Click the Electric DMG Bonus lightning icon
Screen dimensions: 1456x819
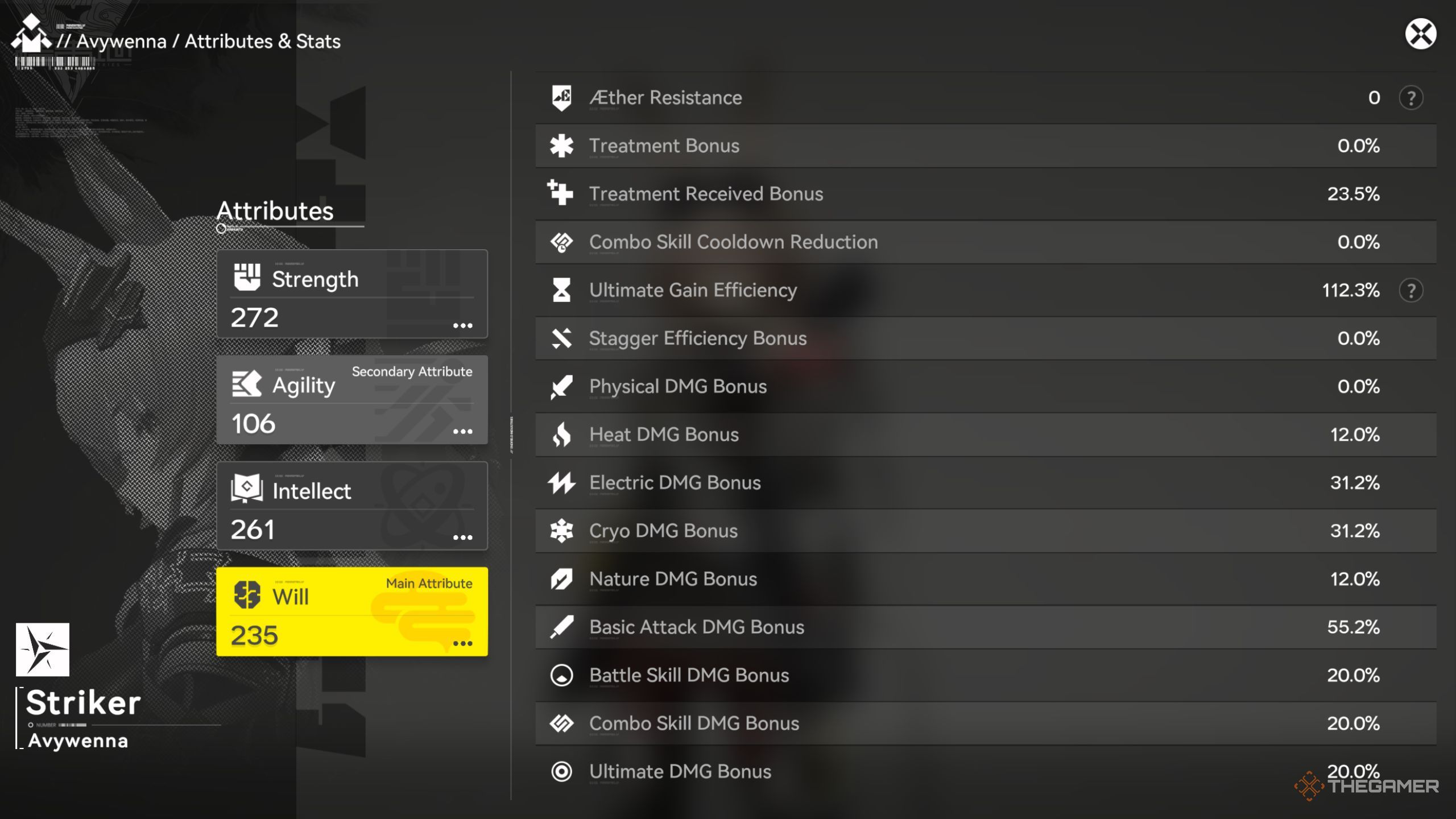tap(561, 483)
